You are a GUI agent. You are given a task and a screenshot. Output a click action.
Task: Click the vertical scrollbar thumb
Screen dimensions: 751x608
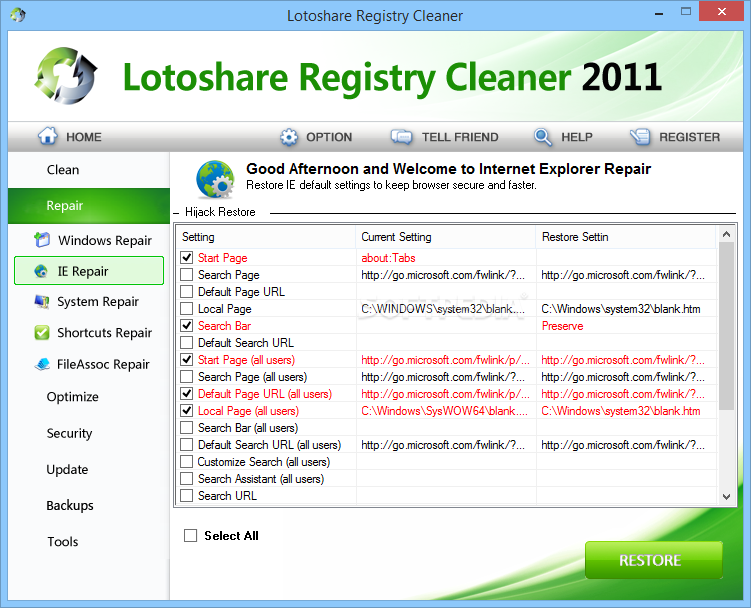[x=726, y=326]
